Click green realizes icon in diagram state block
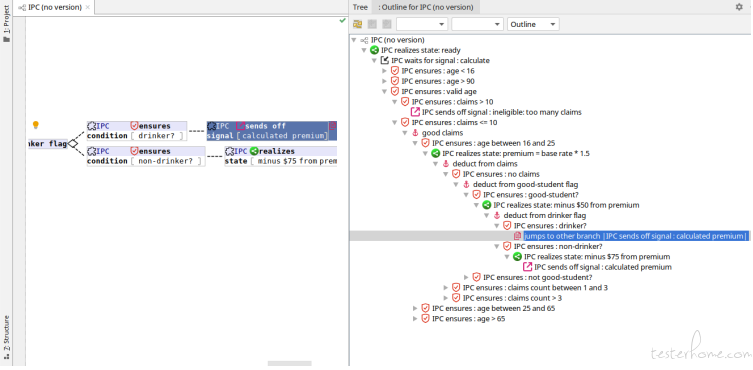Viewport: 753px width, 370px height. (x=254, y=151)
